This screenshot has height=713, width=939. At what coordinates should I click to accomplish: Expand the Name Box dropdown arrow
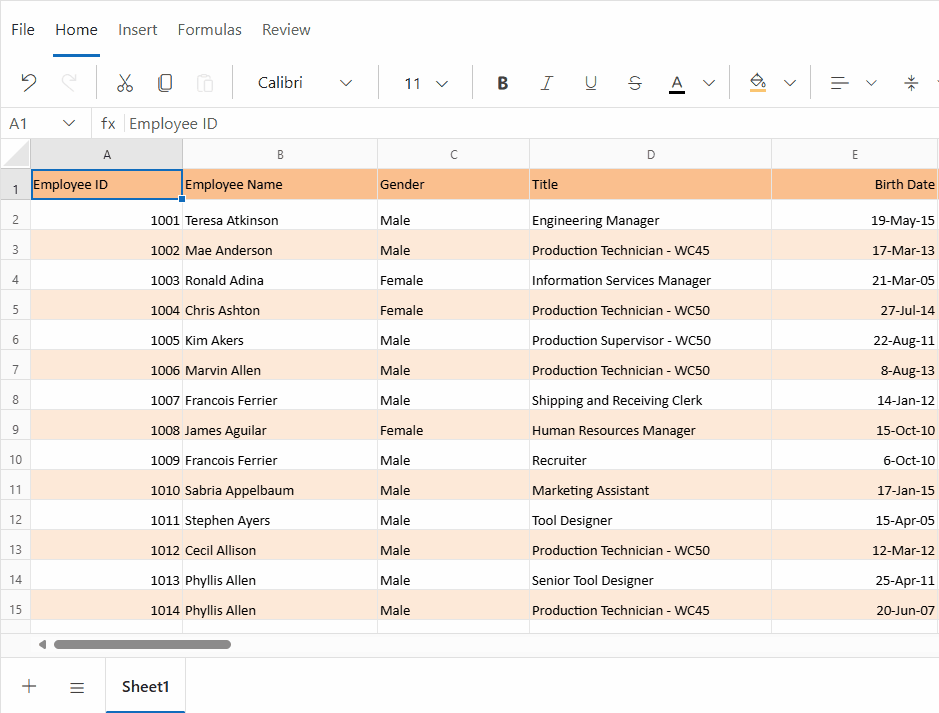69,123
